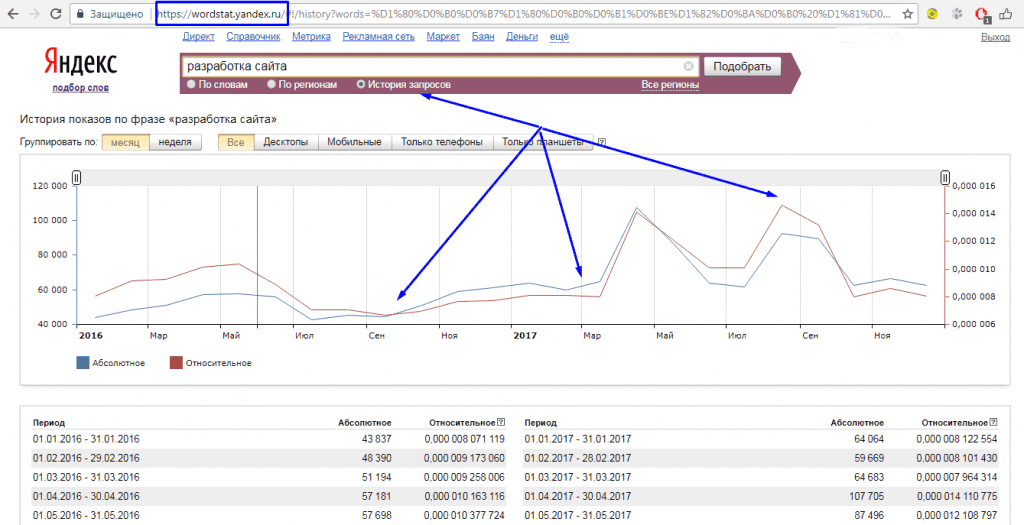Bookmark the page with the star icon

click(x=907, y=14)
